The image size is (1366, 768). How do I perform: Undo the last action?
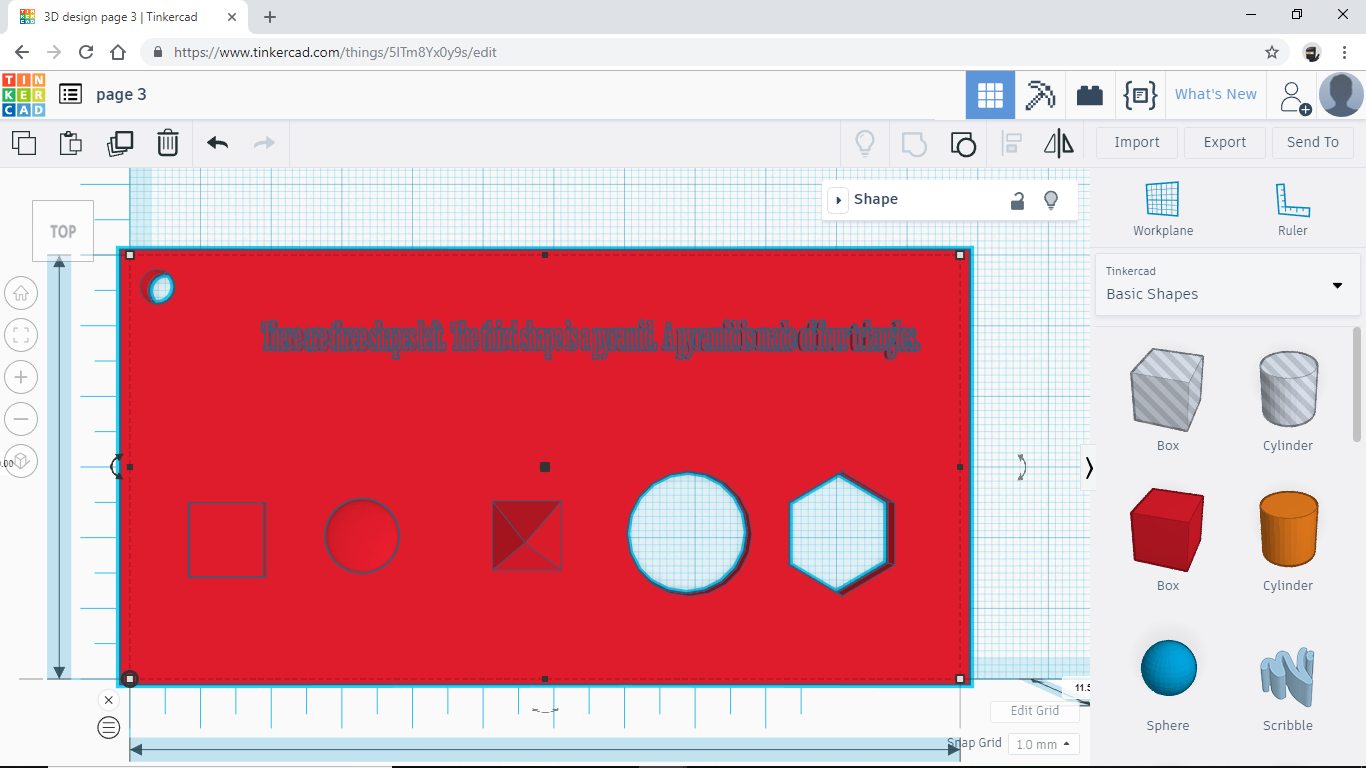tap(218, 143)
